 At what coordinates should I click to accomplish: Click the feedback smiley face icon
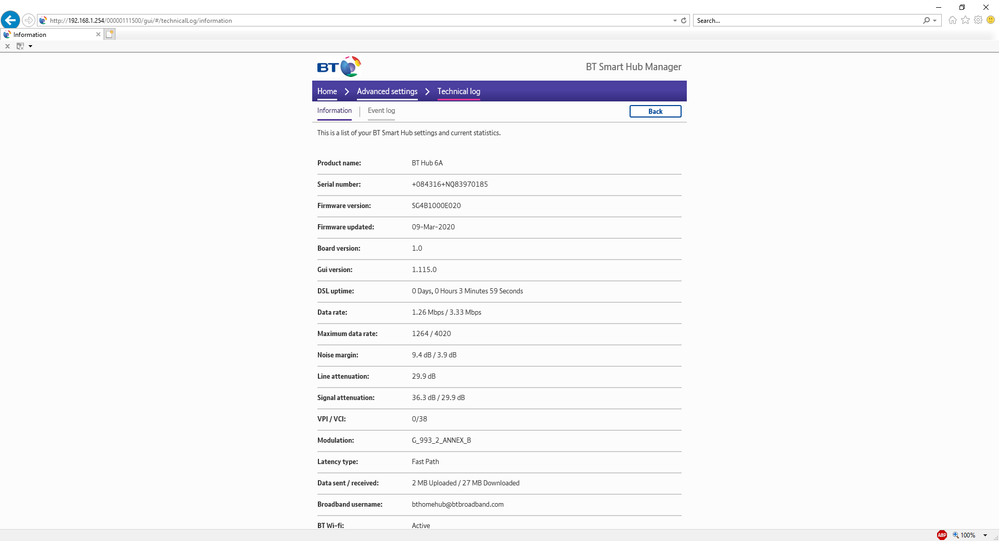(989, 20)
